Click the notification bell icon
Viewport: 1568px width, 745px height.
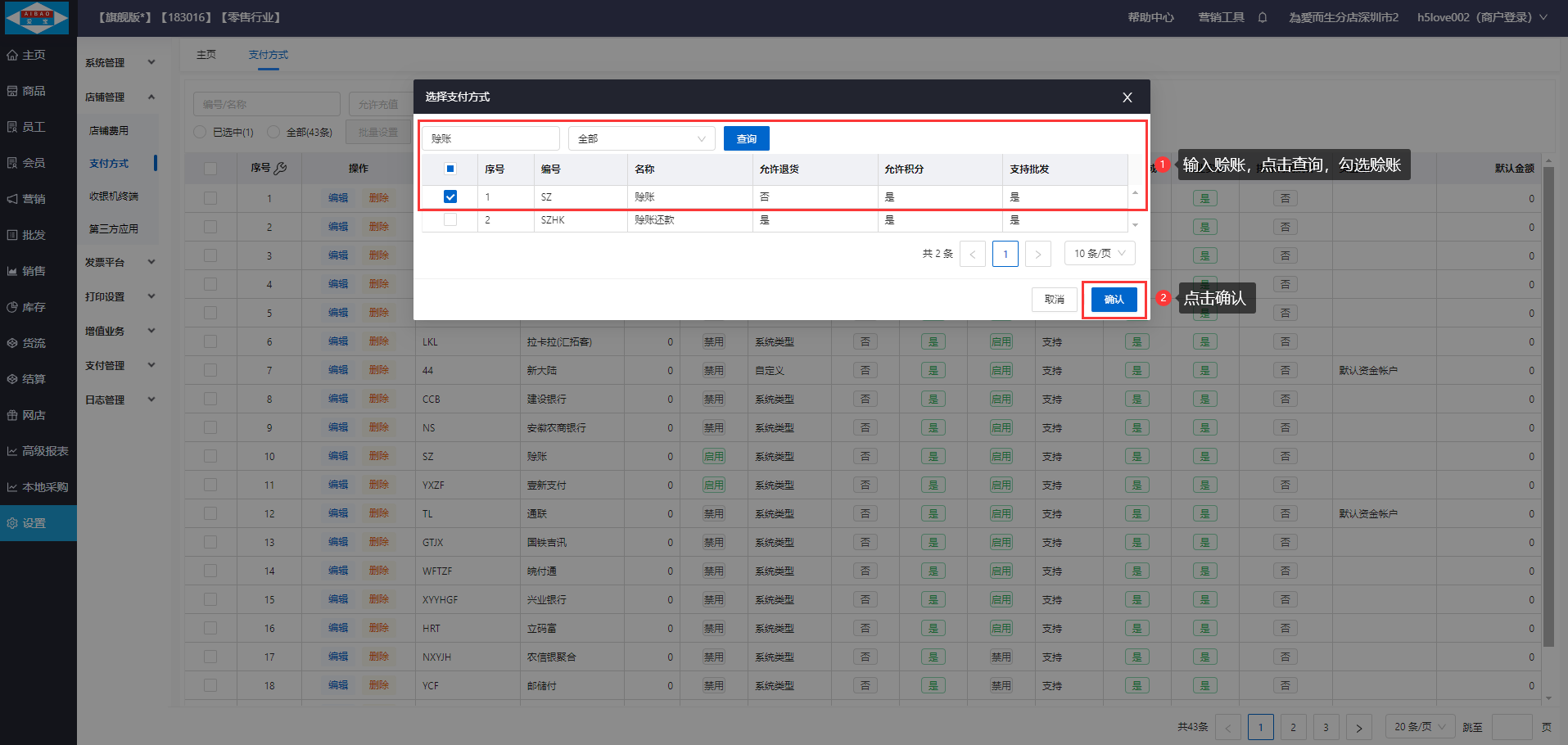point(1263,17)
